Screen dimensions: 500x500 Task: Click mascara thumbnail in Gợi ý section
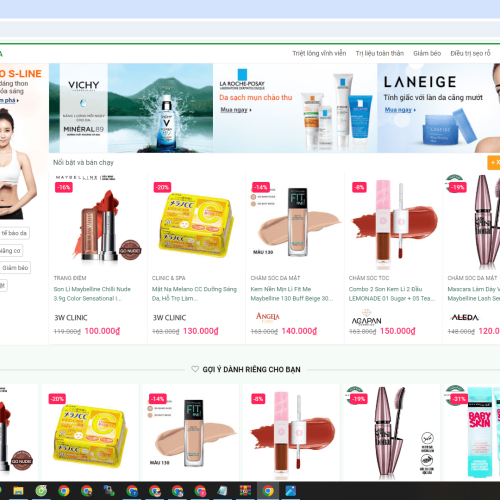click(x=392, y=433)
